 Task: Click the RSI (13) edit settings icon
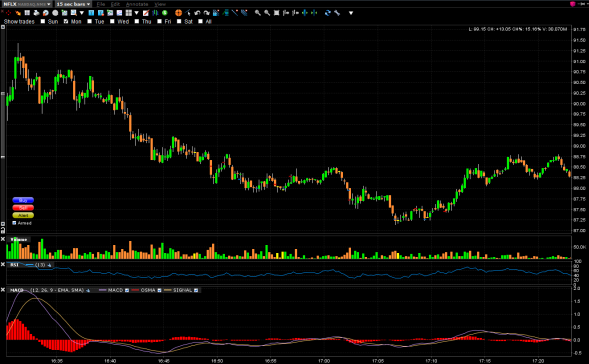click(x=49, y=265)
